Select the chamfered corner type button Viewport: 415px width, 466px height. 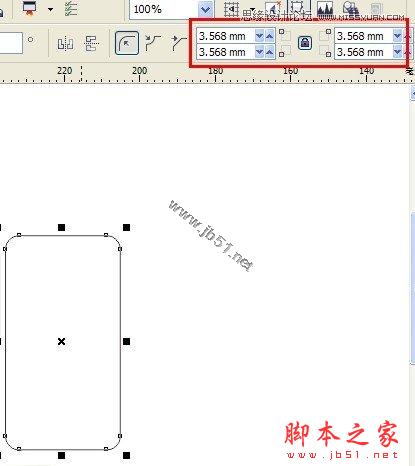(x=178, y=43)
